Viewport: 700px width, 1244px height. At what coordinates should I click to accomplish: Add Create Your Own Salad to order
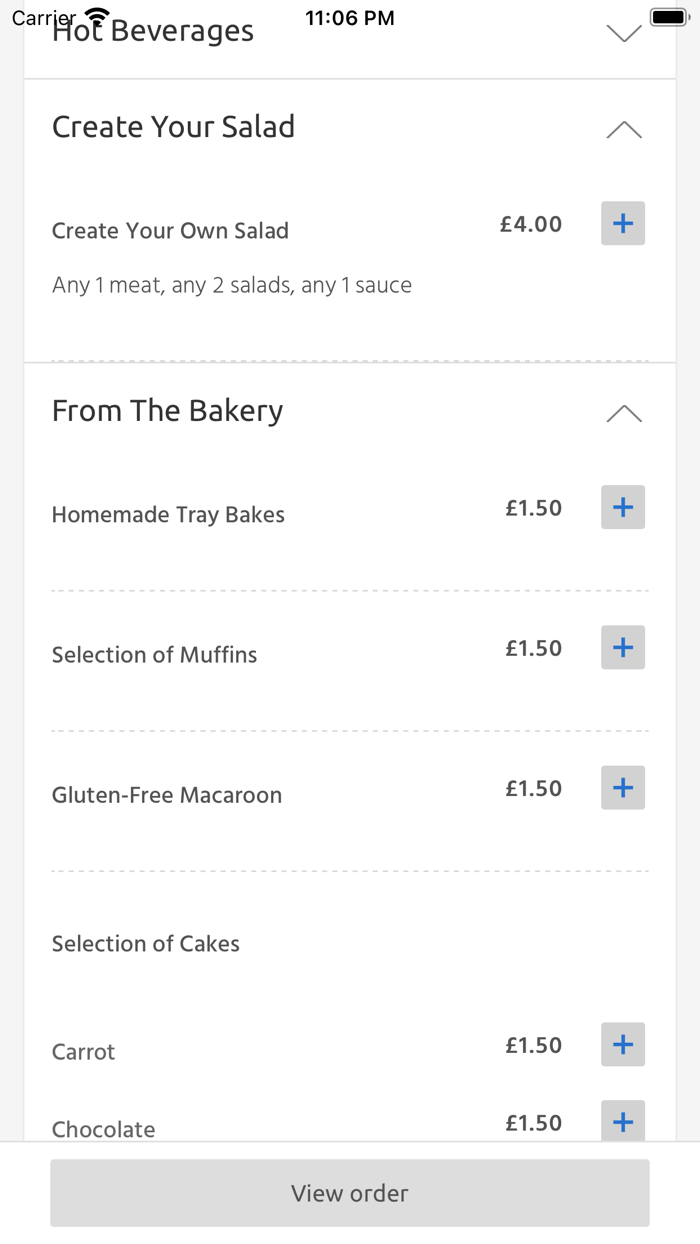[623, 223]
